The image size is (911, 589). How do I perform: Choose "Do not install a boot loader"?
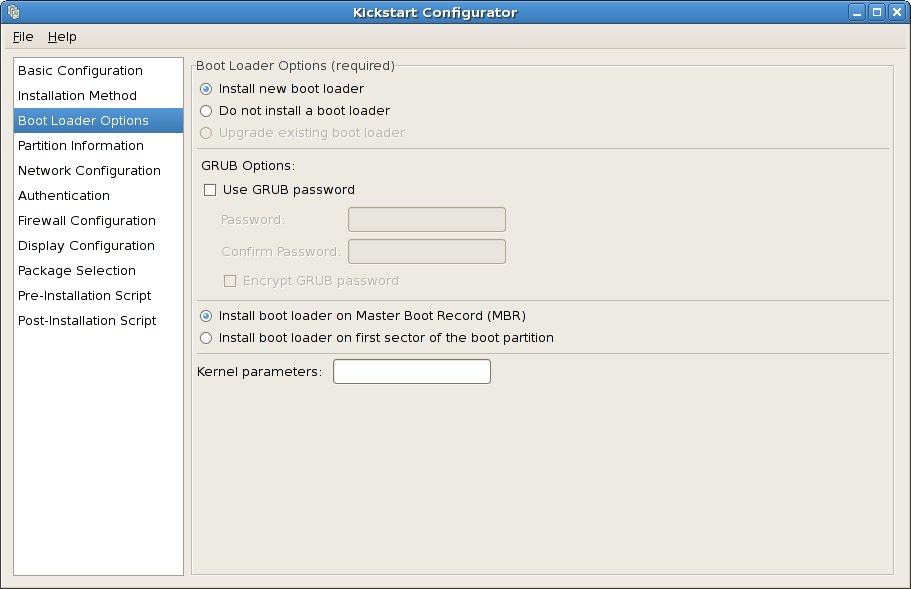coord(206,111)
